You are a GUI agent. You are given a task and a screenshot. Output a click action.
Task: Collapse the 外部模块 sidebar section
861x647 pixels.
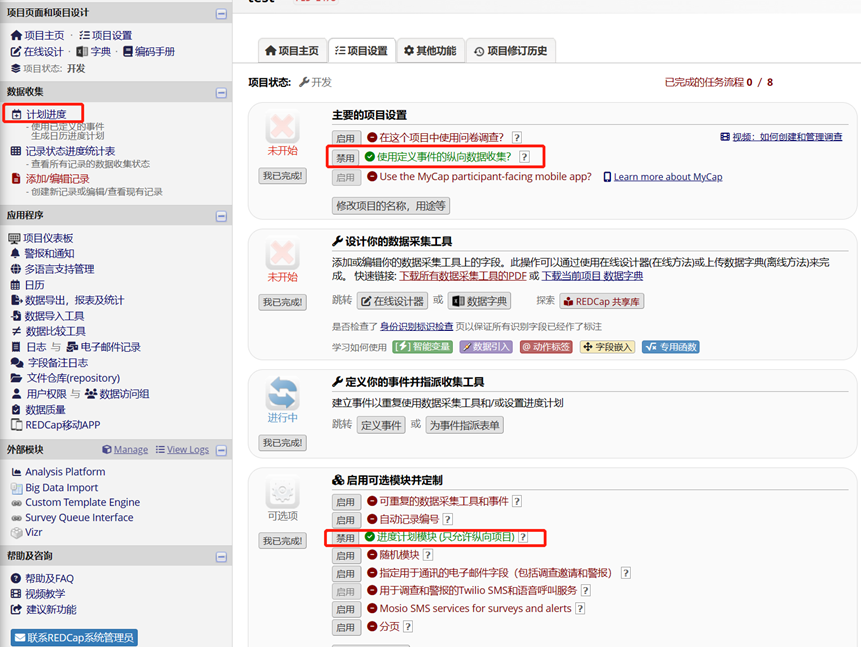[x=221, y=451]
